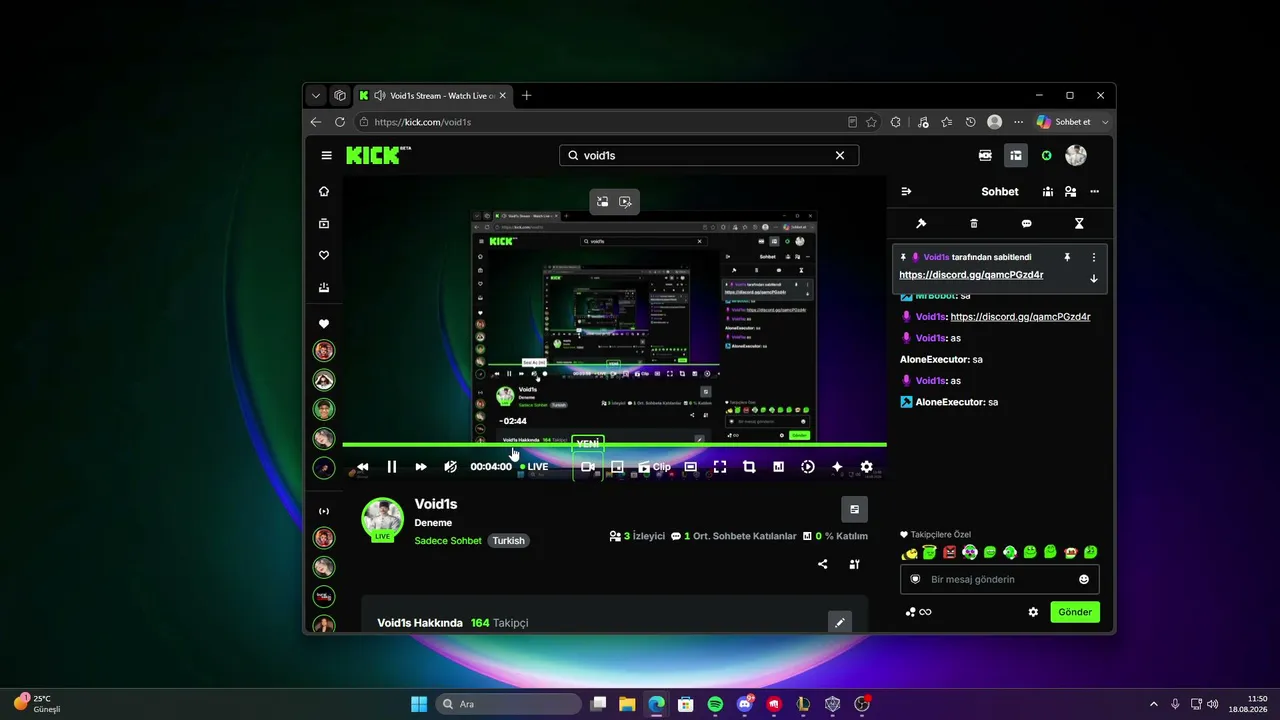Click the sparkle icon in player controls
The image size is (1280, 720).
tap(837, 467)
